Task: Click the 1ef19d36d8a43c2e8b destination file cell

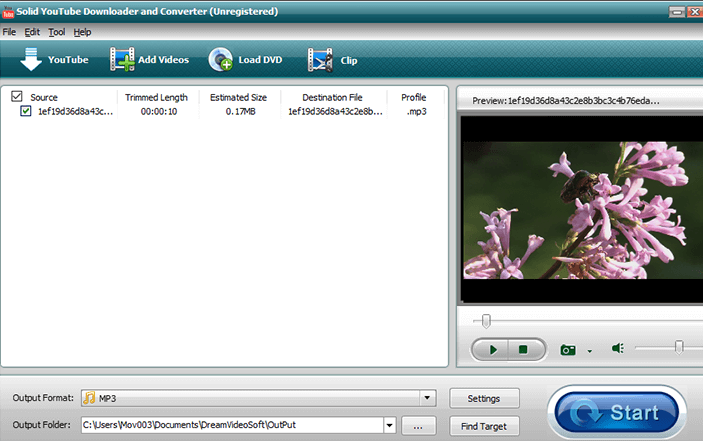Action: (x=335, y=112)
